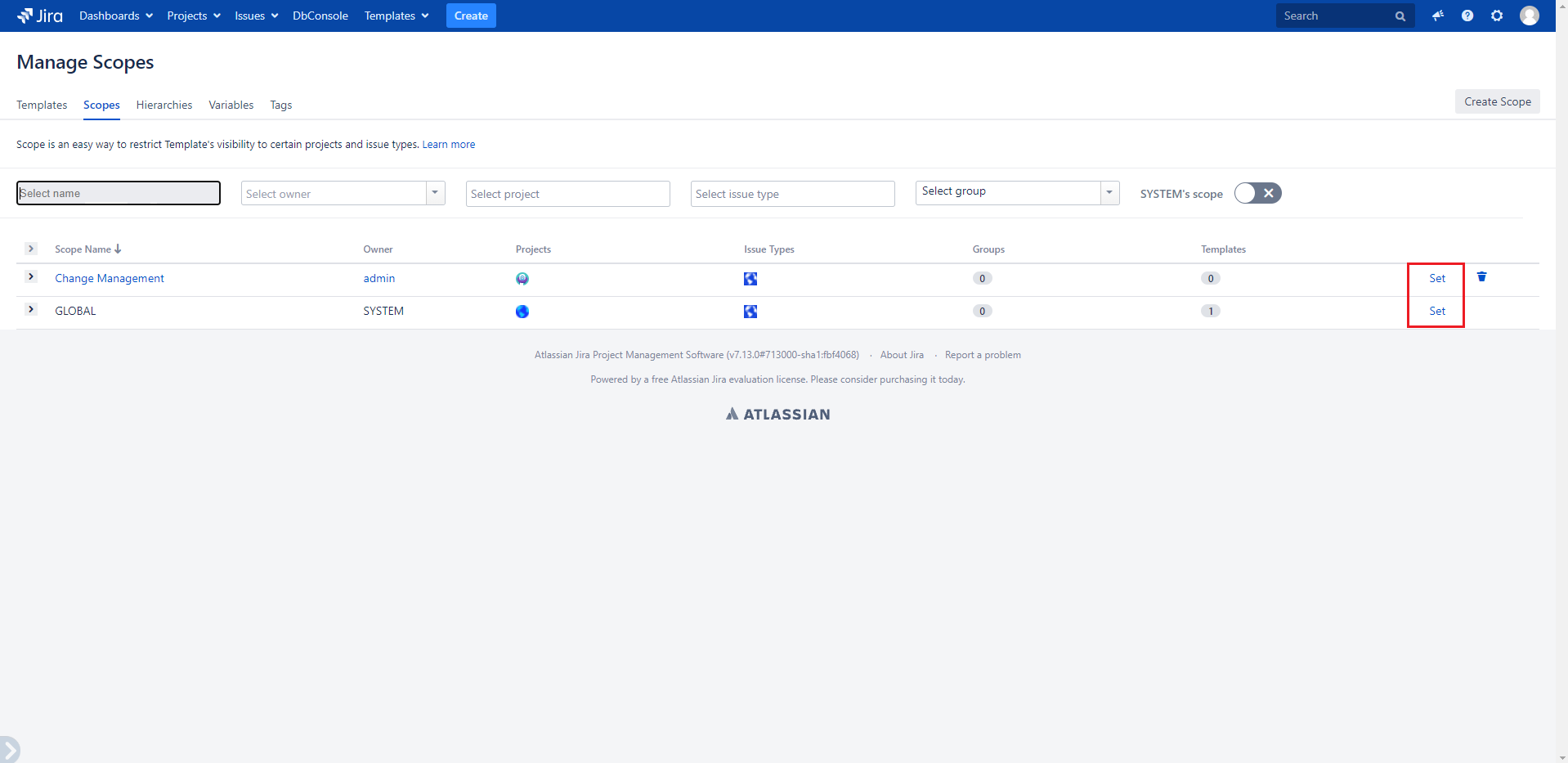Expand the GLOBAL scope row
Viewport: 1568px width, 763px height.
31,310
